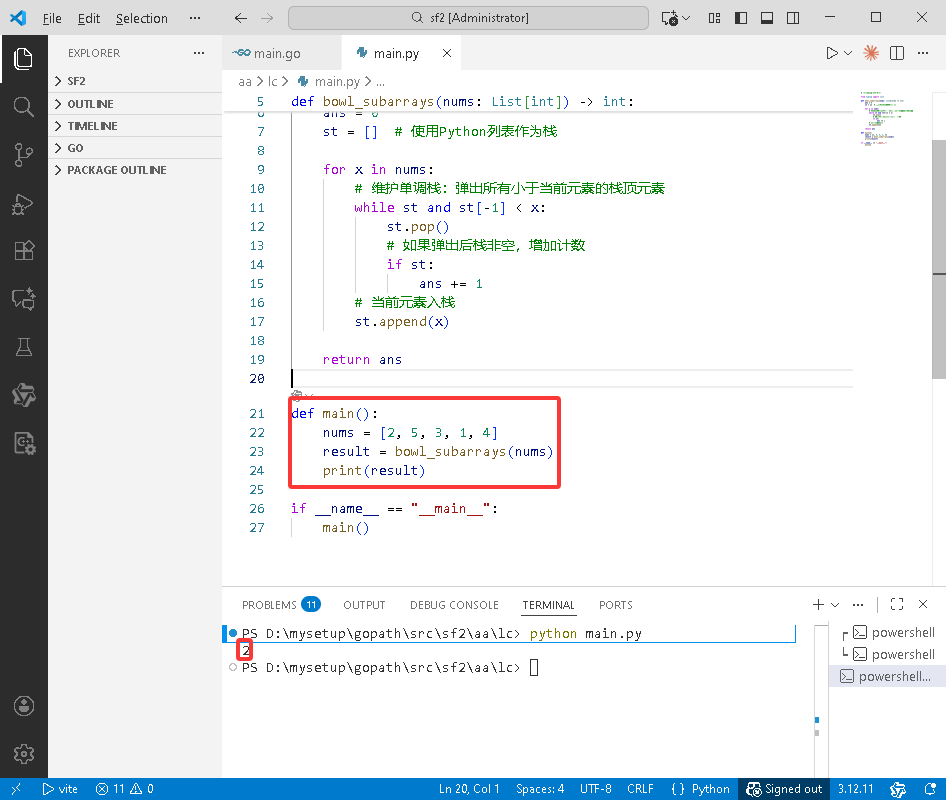The height and width of the screenshot is (800, 946).
Task: Click Signed out status bar item
Action: [x=784, y=789]
